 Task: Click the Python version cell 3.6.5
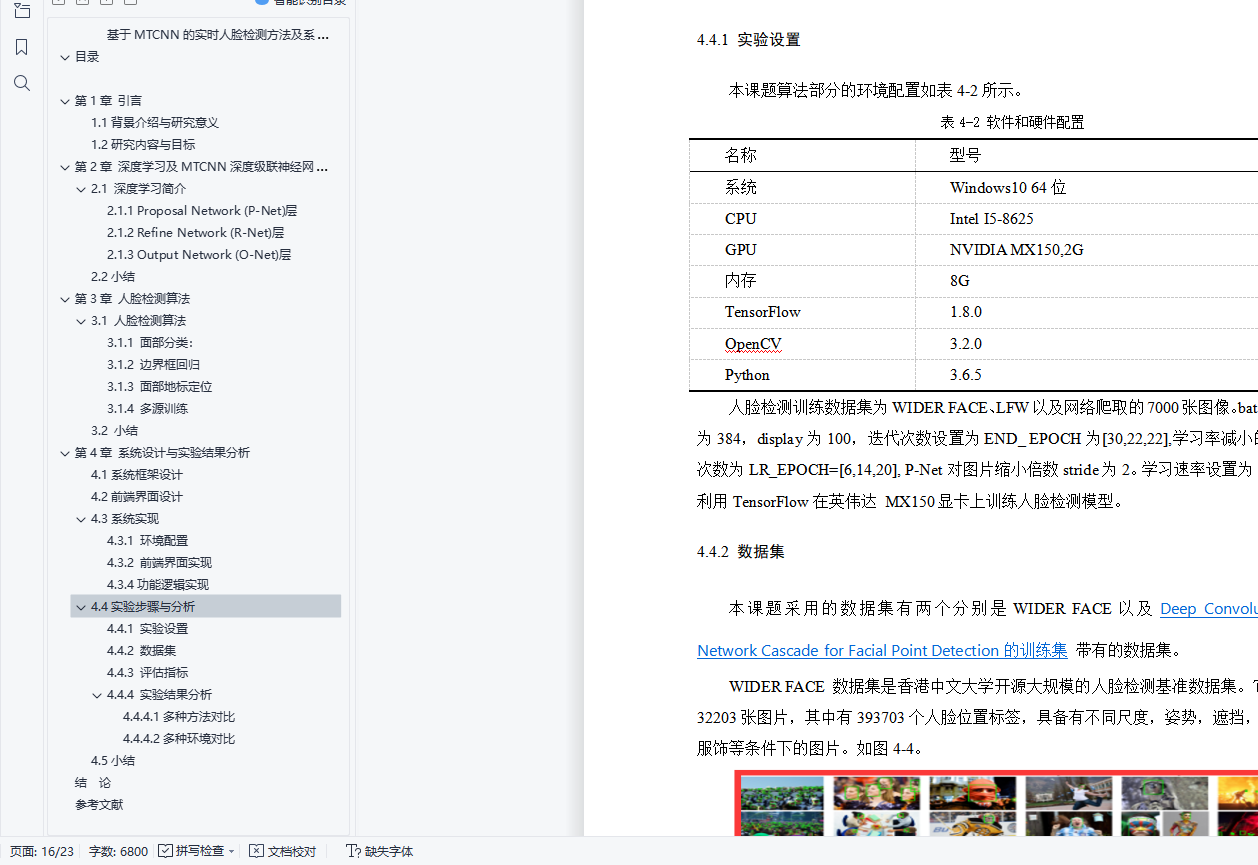point(966,375)
